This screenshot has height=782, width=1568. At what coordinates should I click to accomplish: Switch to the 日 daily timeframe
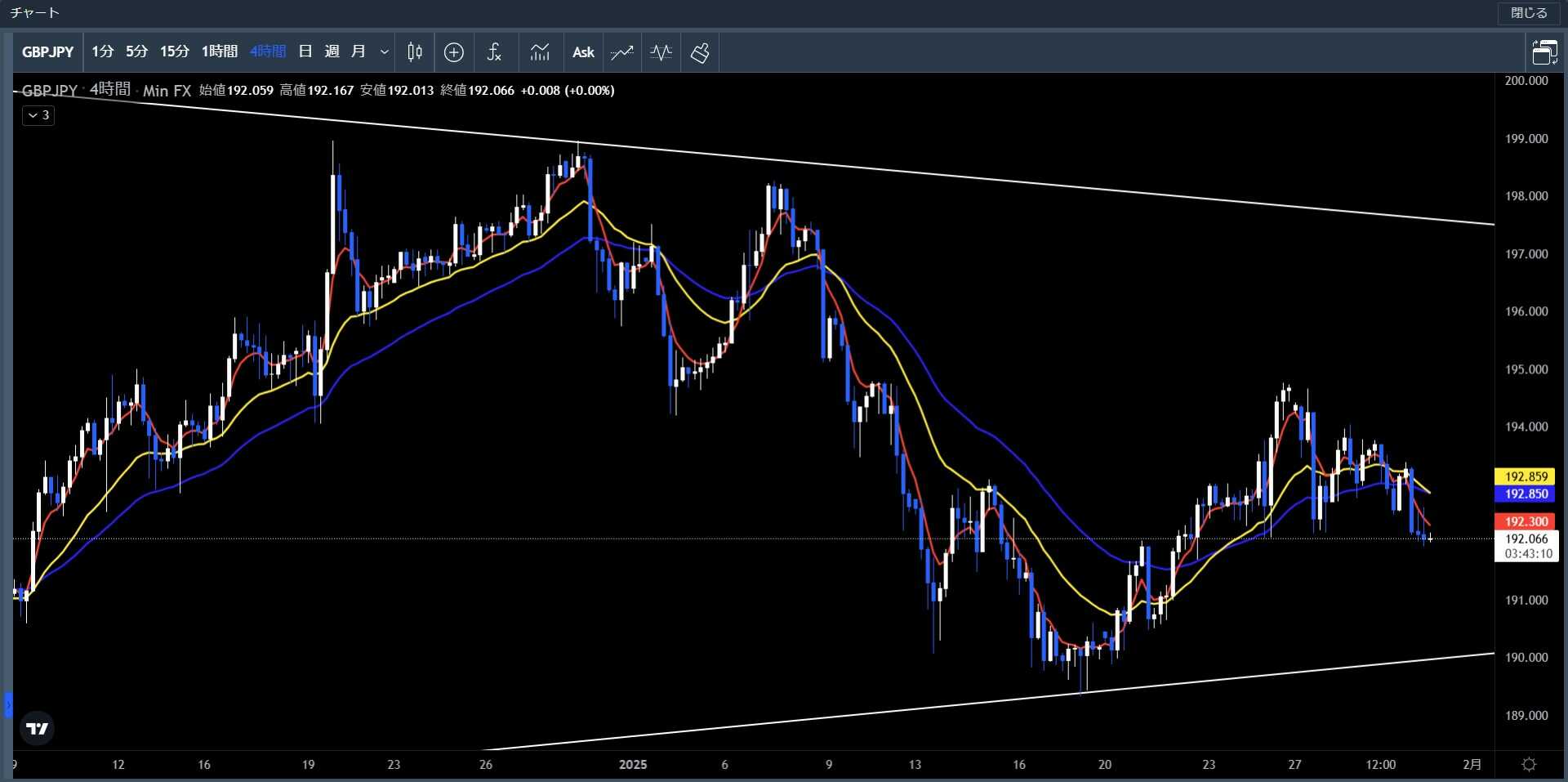click(305, 52)
